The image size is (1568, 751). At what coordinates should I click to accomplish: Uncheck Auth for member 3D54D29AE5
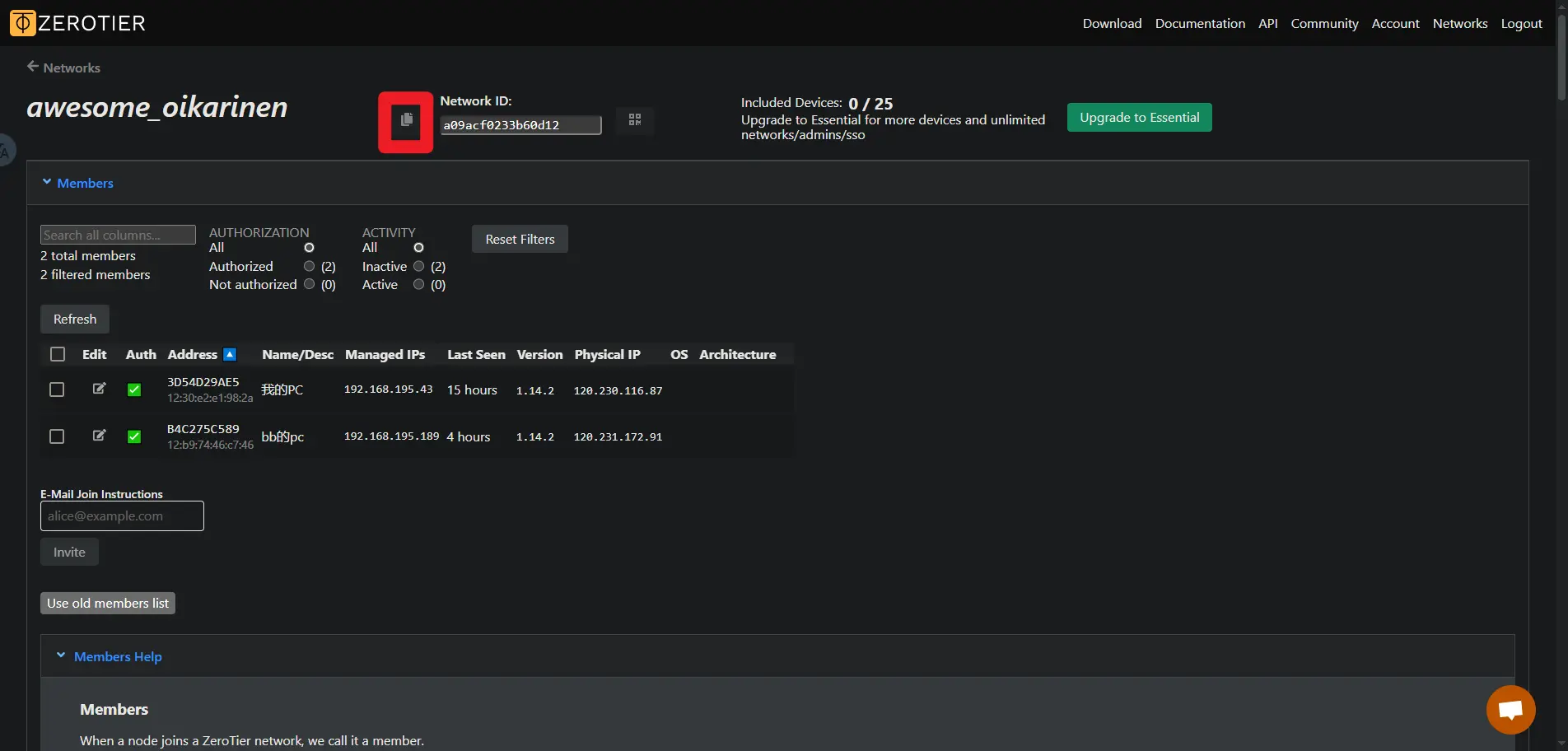134,389
